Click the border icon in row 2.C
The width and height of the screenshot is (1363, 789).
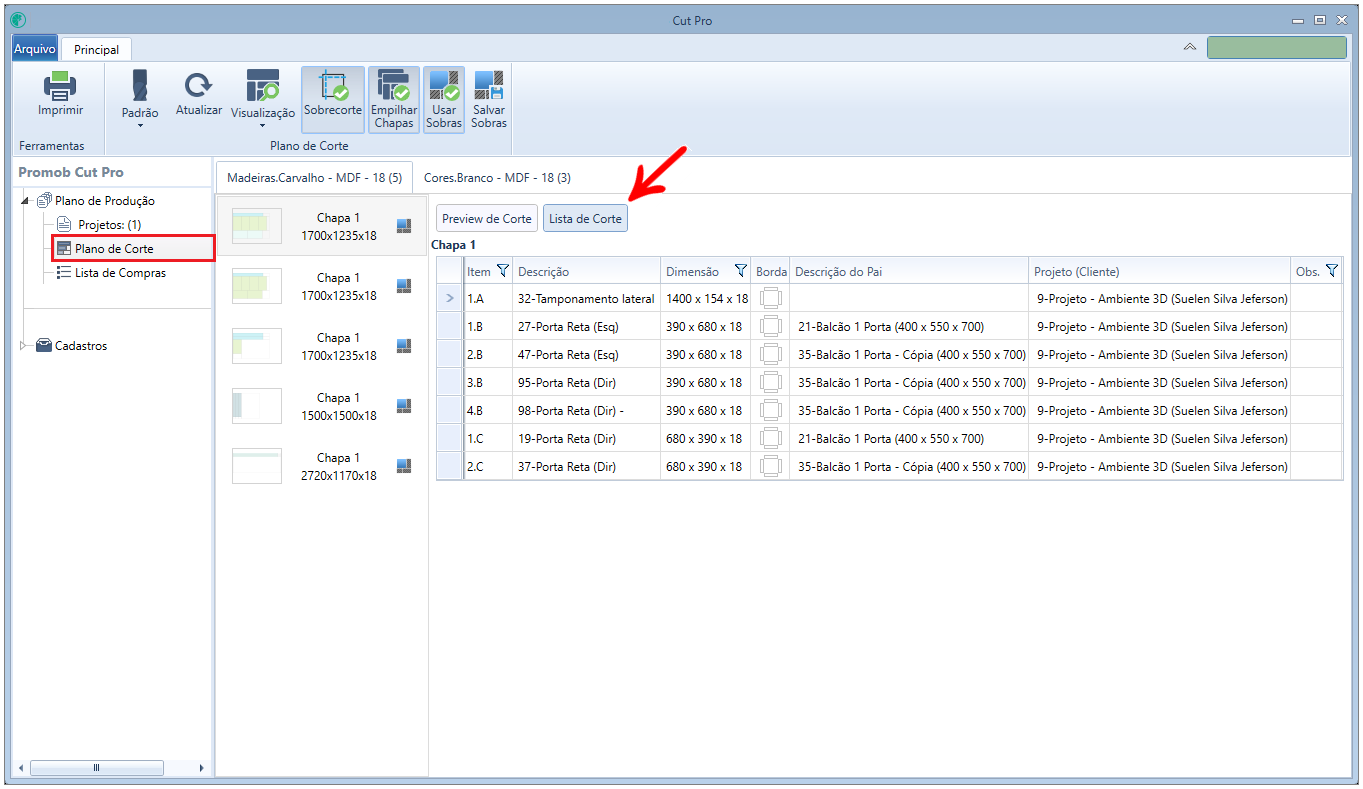coord(770,466)
